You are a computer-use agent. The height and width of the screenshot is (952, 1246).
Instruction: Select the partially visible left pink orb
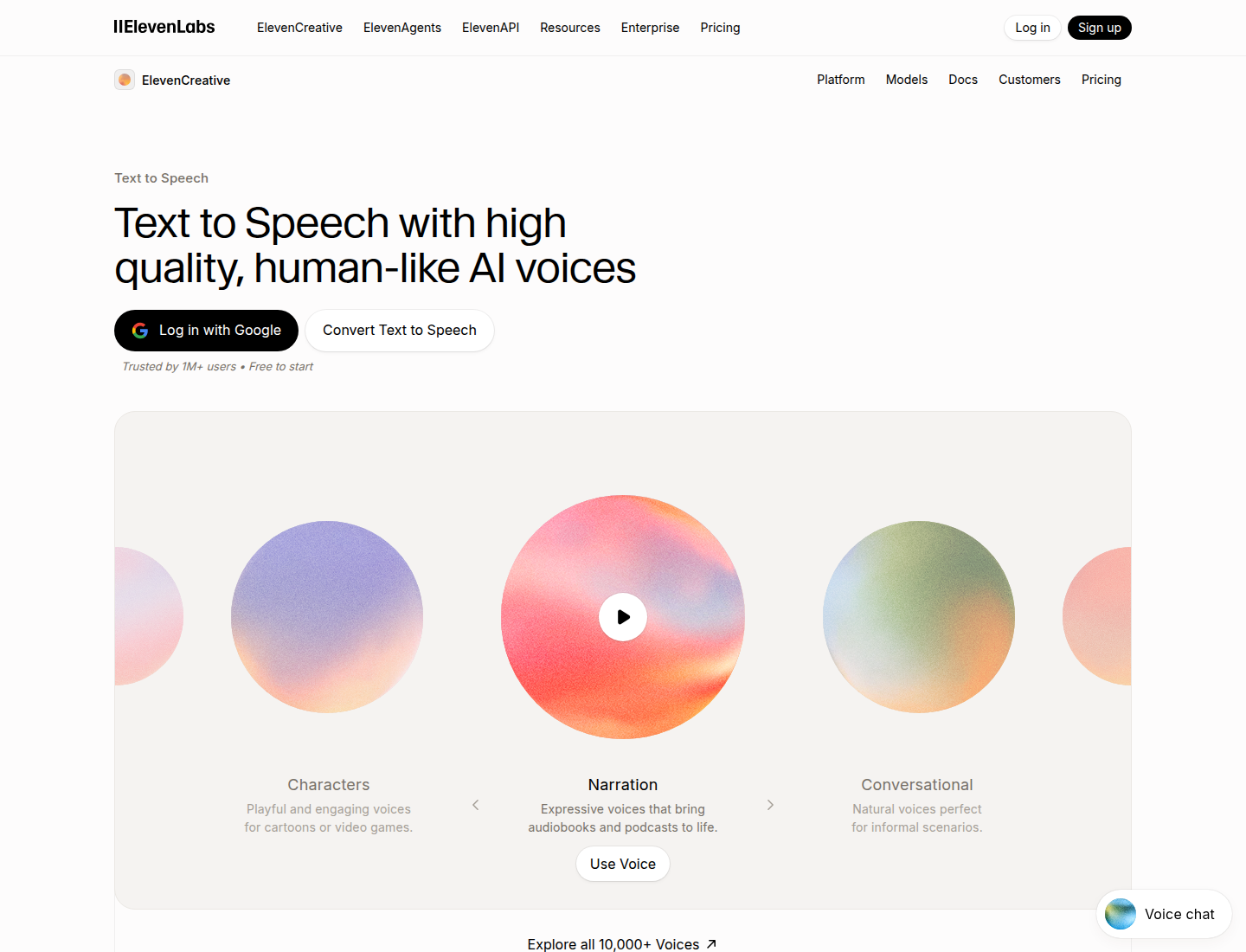pos(149,616)
